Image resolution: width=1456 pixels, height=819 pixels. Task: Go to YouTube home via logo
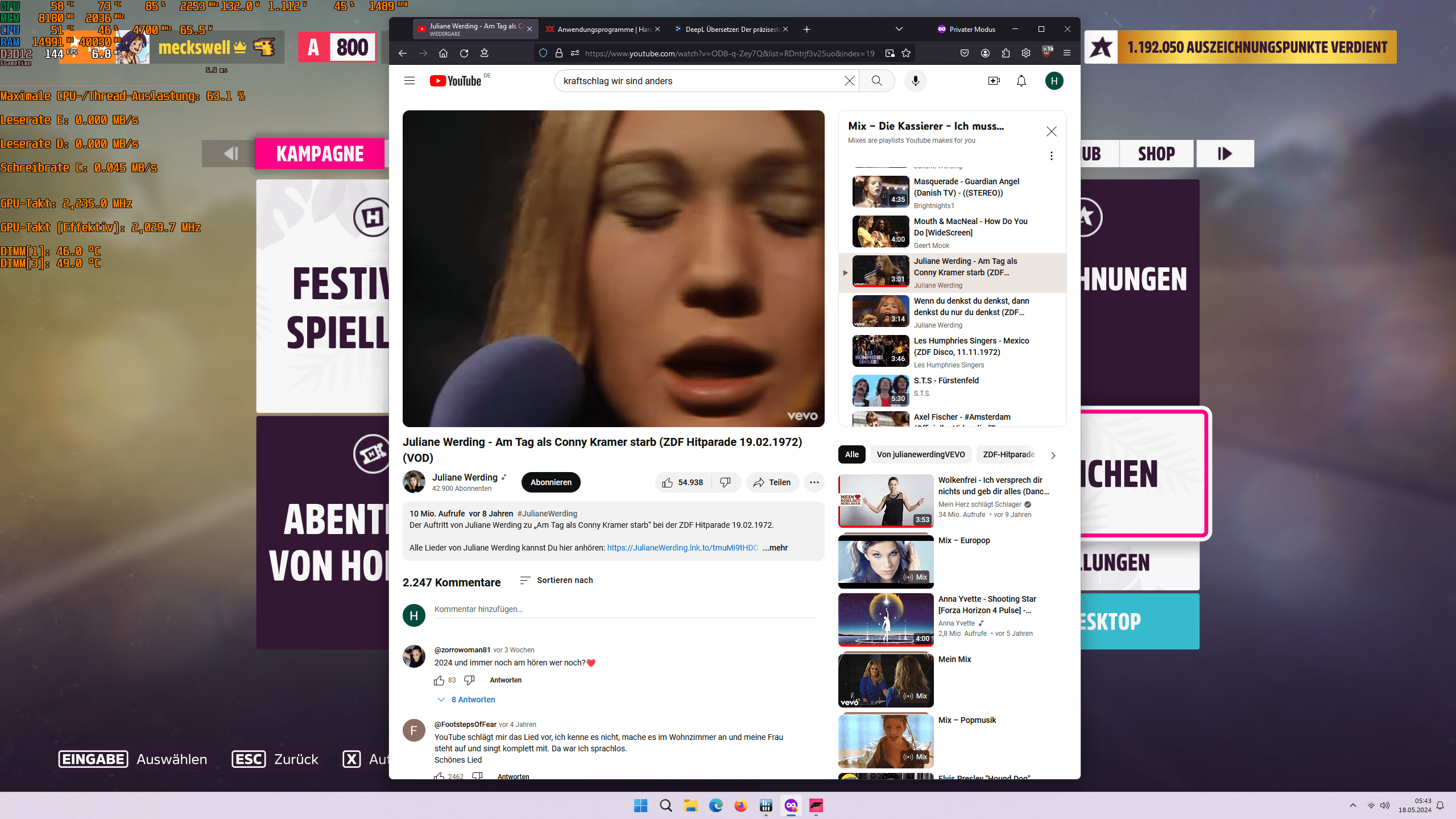(x=456, y=81)
